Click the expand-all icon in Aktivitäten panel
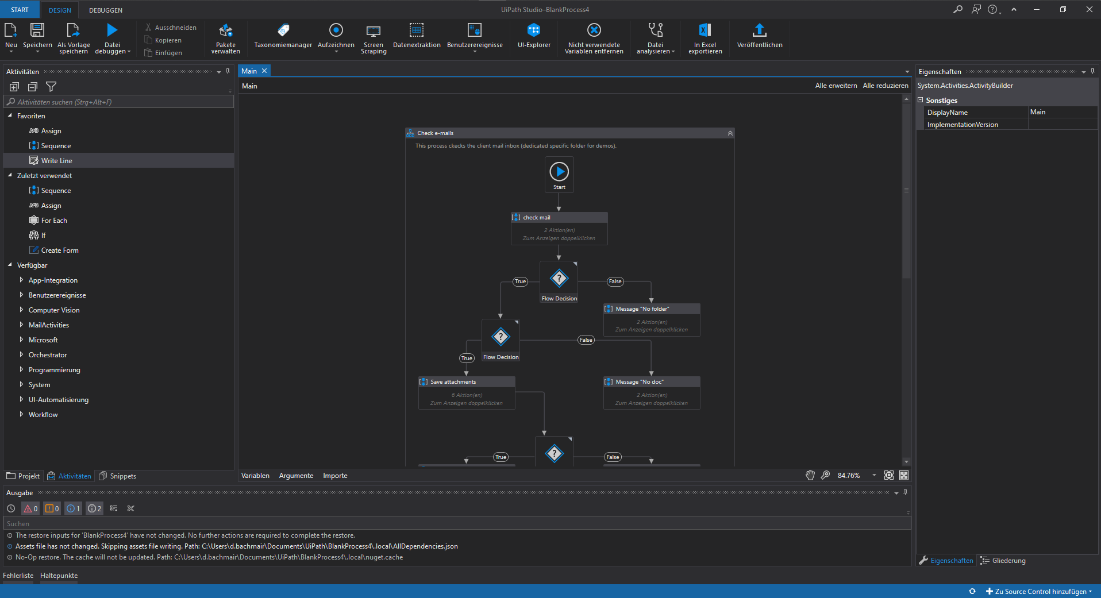The height and width of the screenshot is (598, 1101). [x=14, y=86]
